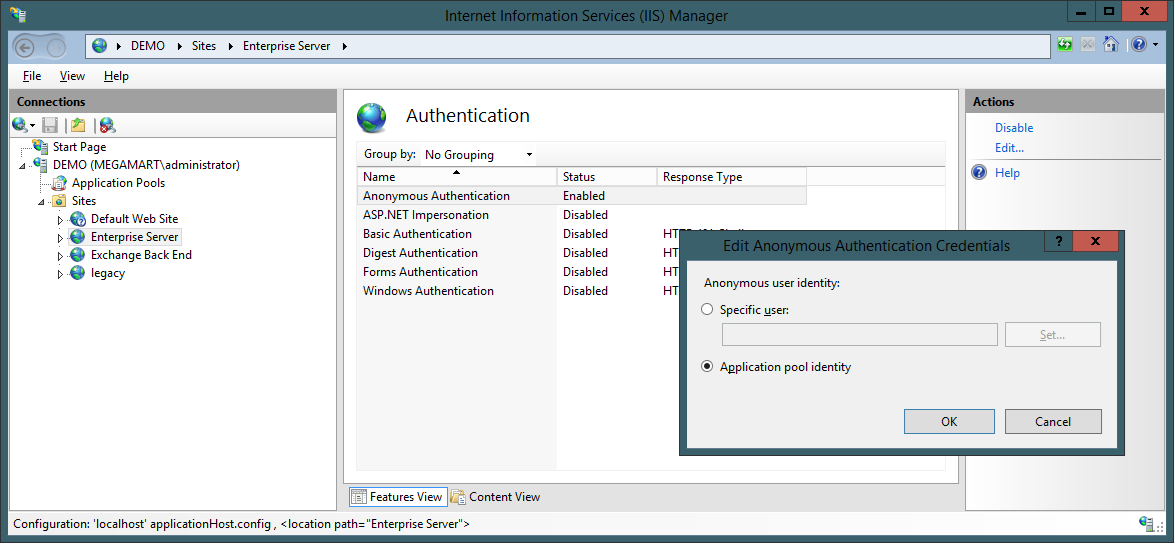Select Anonymous Authentication row
The image size is (1175, 547).
click(582, 196)
